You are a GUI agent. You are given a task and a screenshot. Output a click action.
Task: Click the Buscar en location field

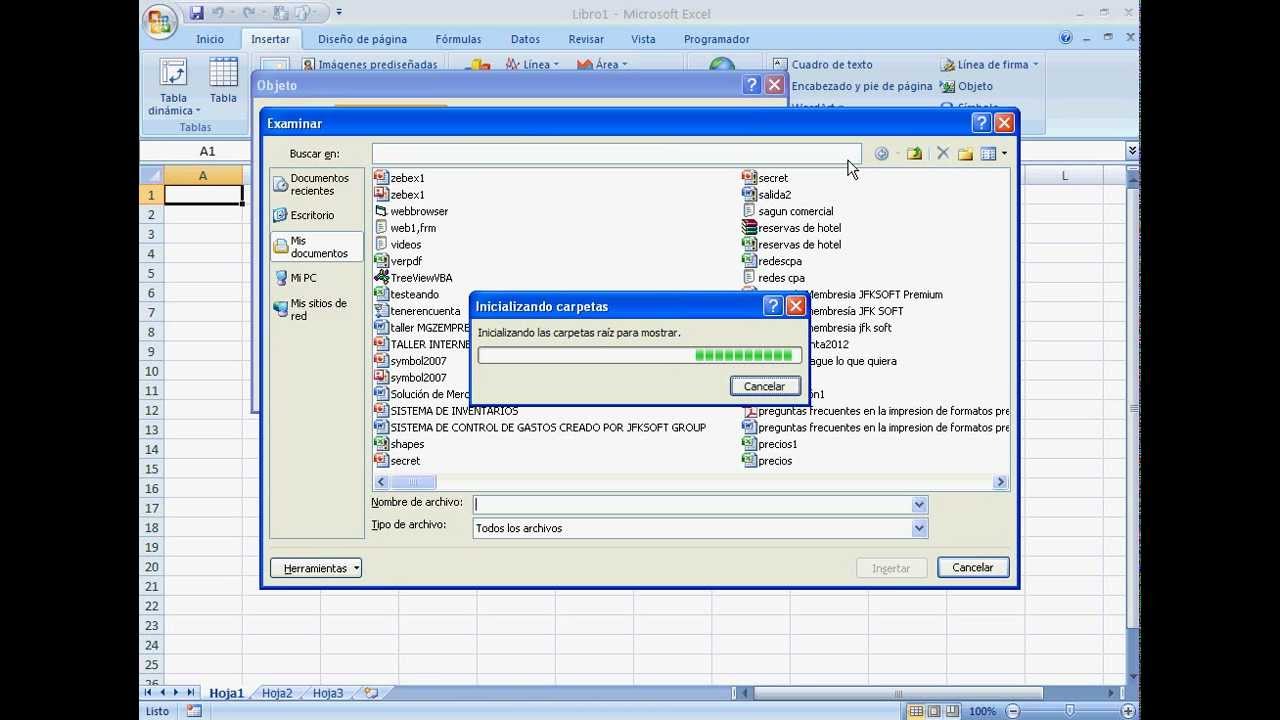(615, 154)
